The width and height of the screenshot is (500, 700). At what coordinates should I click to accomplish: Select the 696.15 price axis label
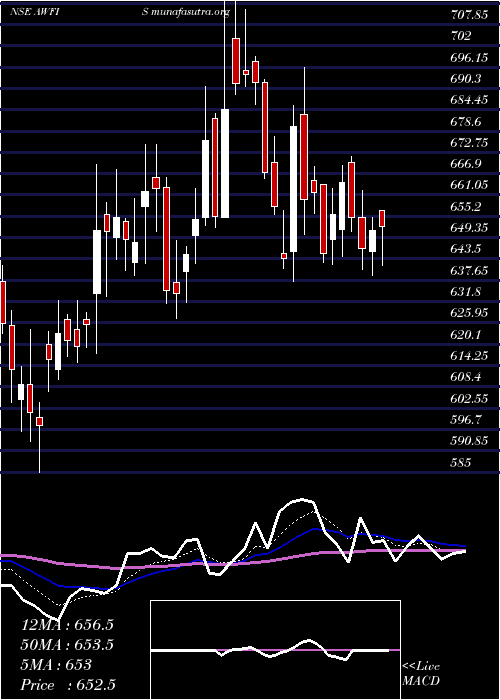(469, 58)
